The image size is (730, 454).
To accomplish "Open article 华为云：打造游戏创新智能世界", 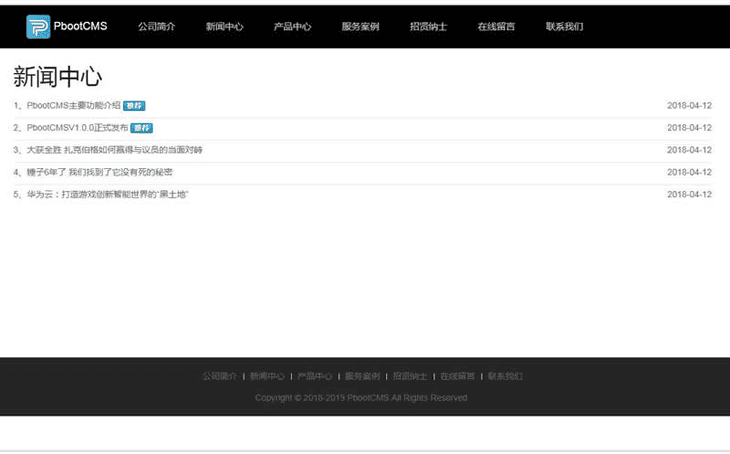I will [108, 194].
